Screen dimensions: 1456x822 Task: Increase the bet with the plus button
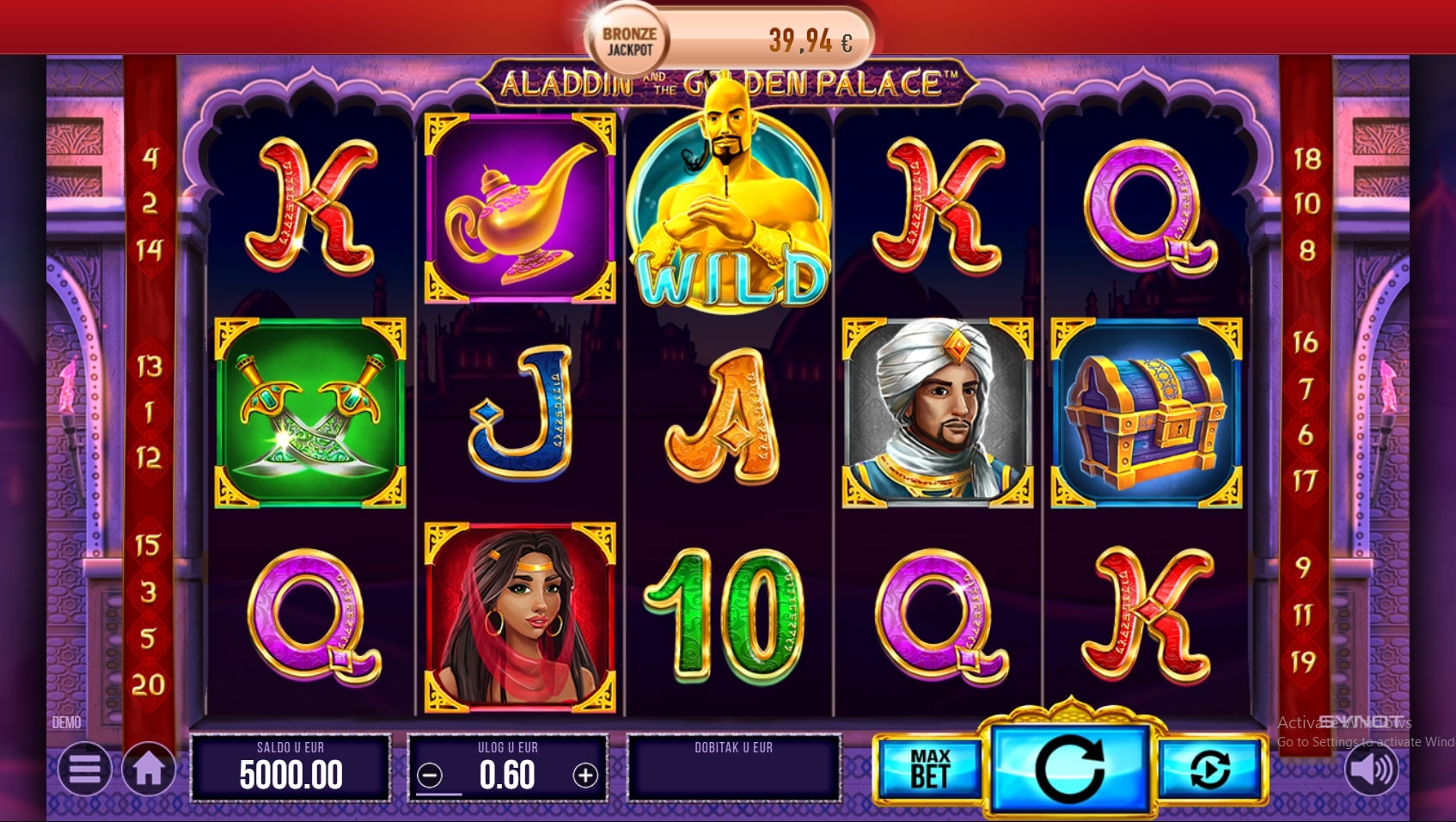coord(585,776)
